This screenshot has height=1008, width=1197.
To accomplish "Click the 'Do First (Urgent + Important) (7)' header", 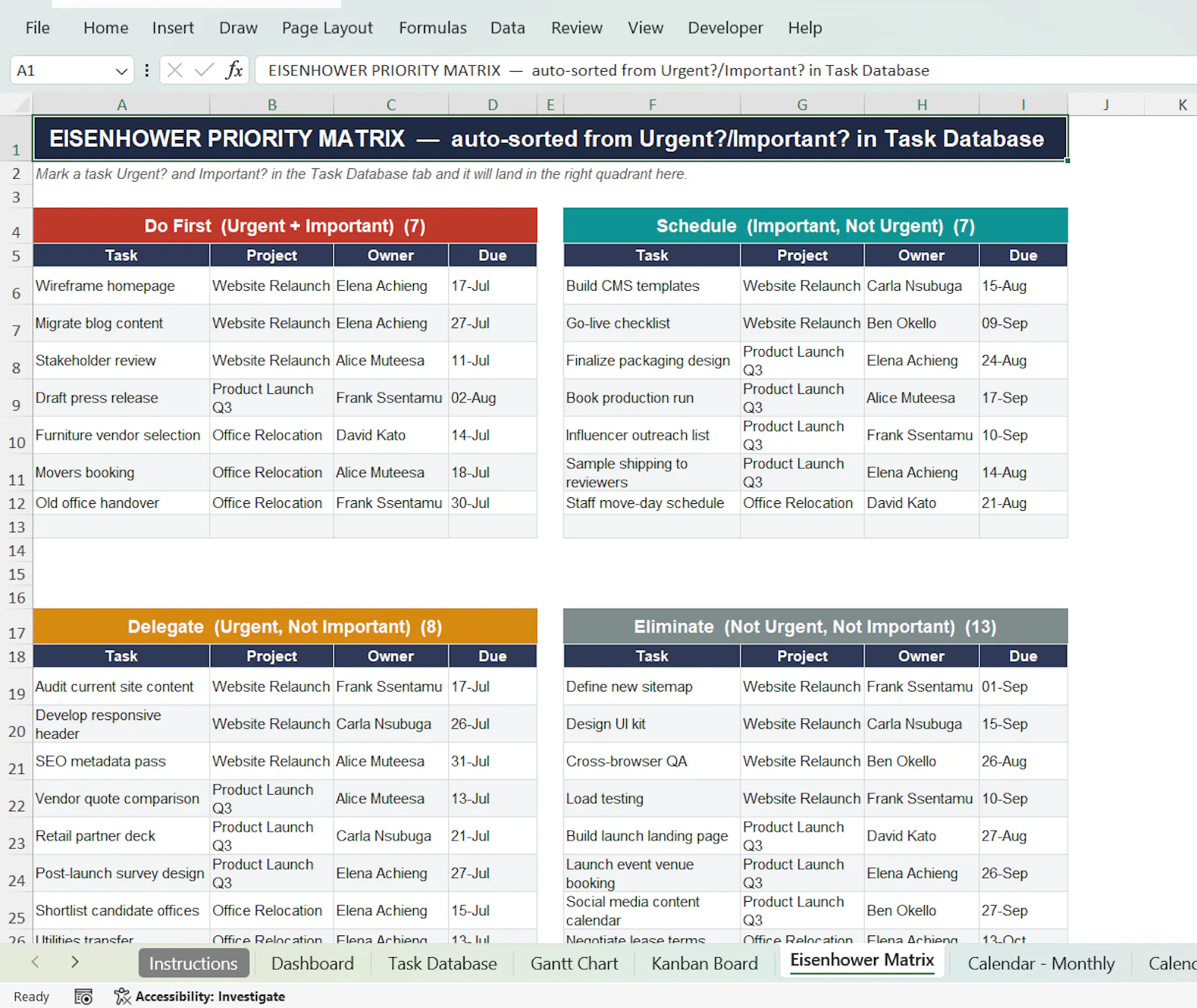I will coord(285,226).
